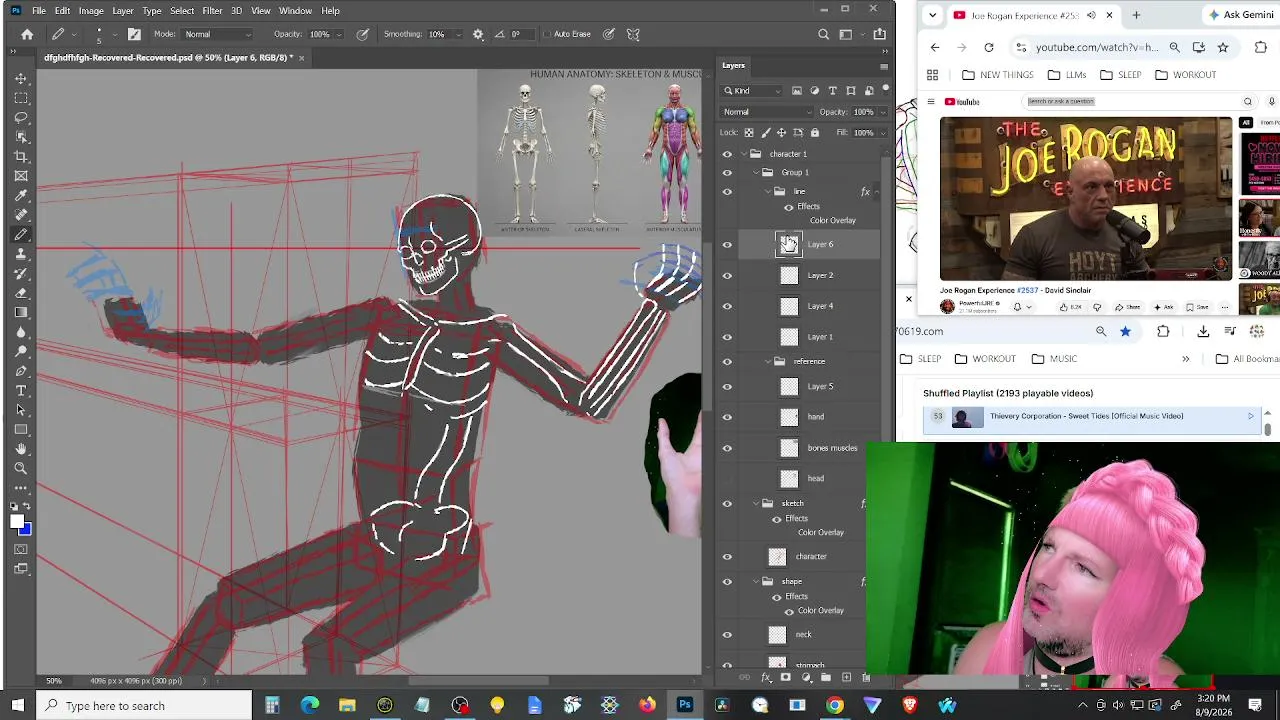Image resolution: width=1280 pixels, height=720 pixels.
Task: Open the NEW THINGS bookmarks folder
Action: pyautogui.click(x=997, y=75)
